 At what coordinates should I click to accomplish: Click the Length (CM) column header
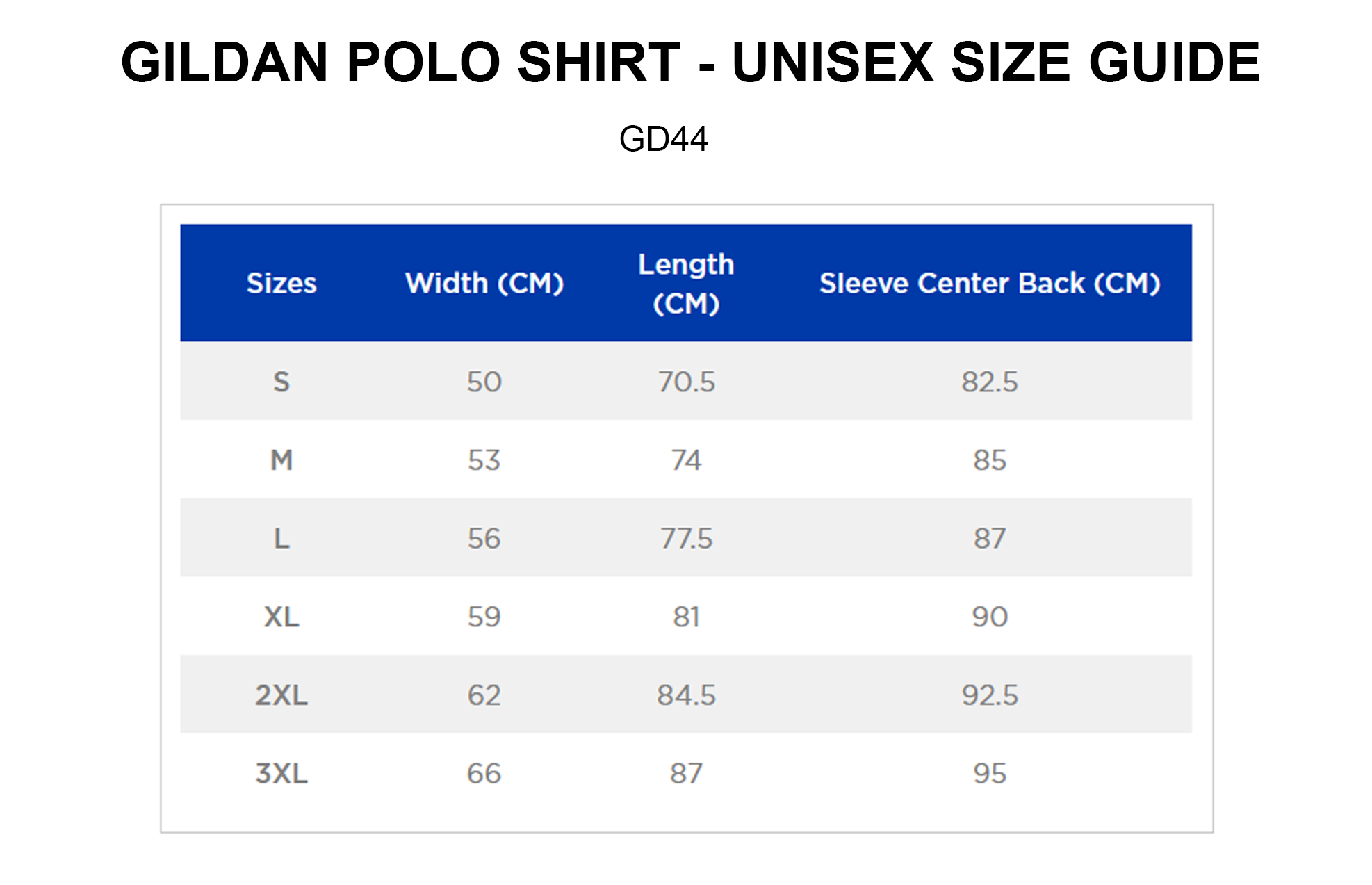pyautogui.click(x=686, y=284)
